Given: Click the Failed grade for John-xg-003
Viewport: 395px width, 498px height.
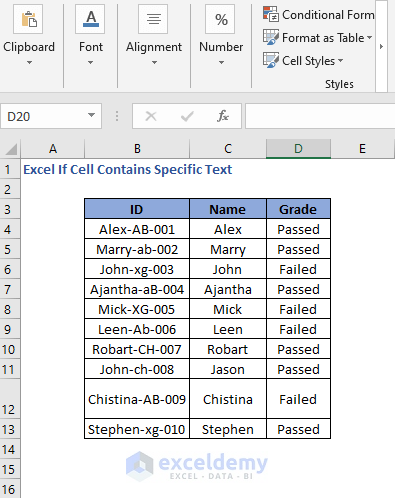Looking at the screenshot, I should pos(298,269).
